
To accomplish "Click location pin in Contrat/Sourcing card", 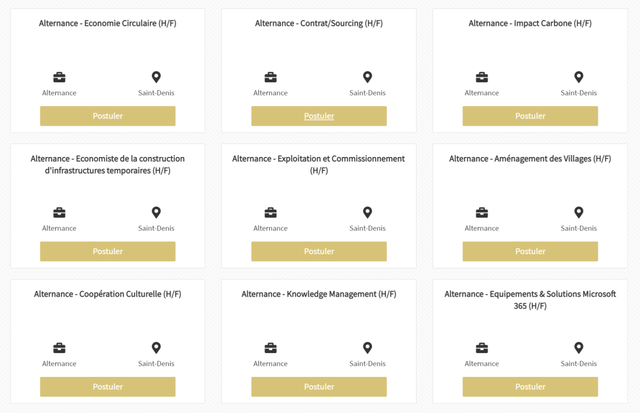I will 367,77.
